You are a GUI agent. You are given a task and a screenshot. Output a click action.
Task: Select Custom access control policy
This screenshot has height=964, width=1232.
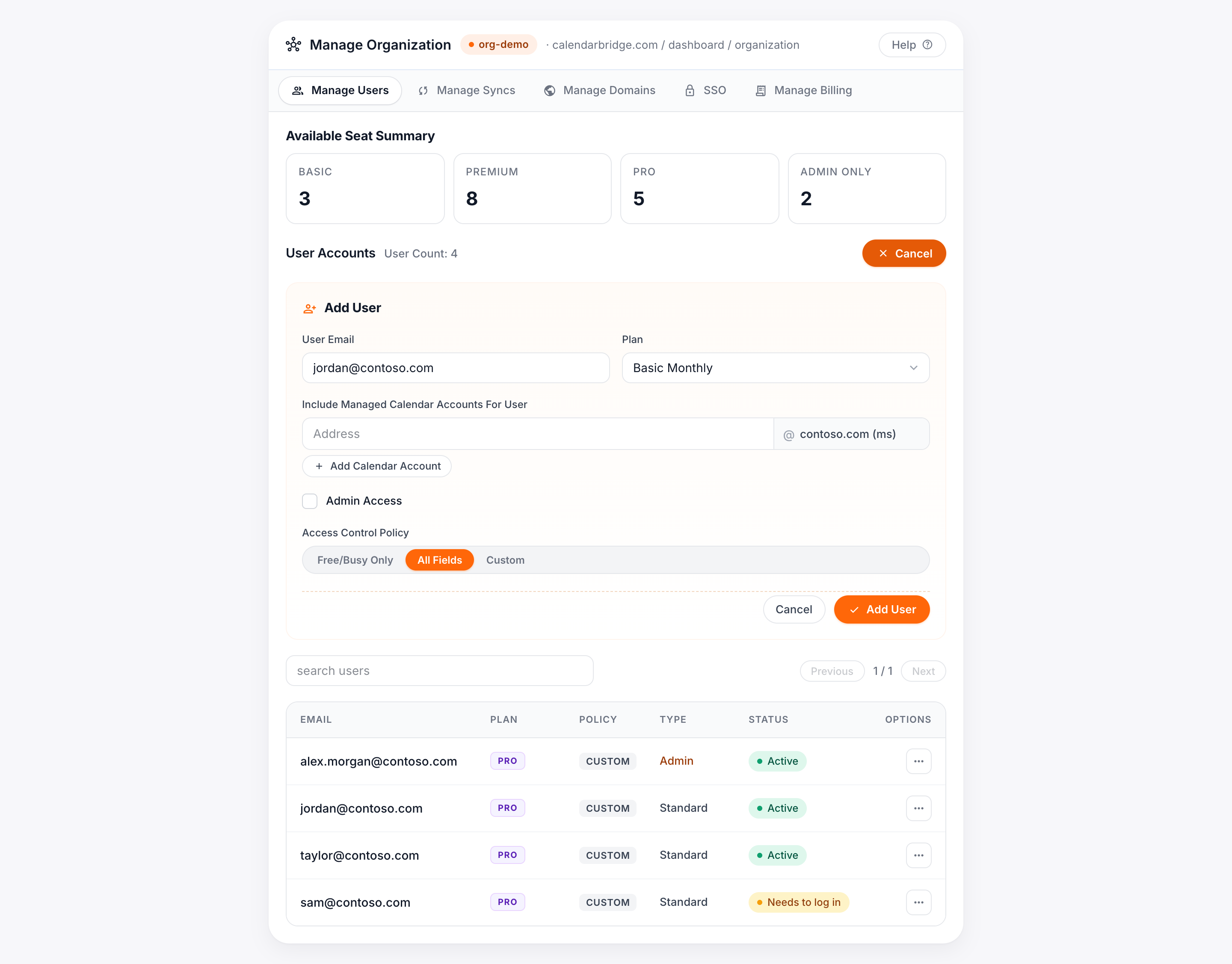point(505,560)
